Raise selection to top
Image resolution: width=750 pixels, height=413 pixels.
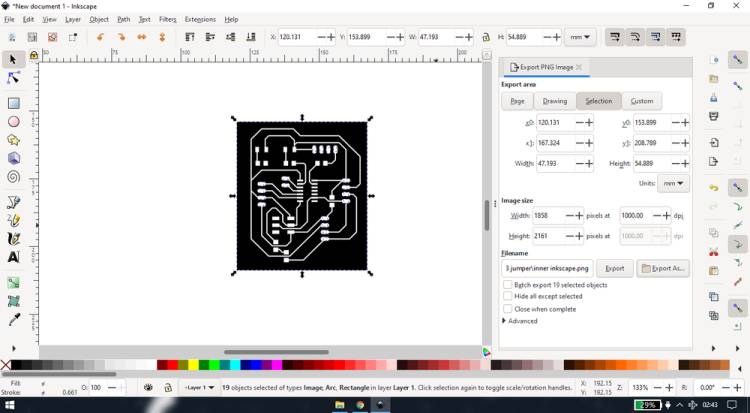tap(190, 37)
